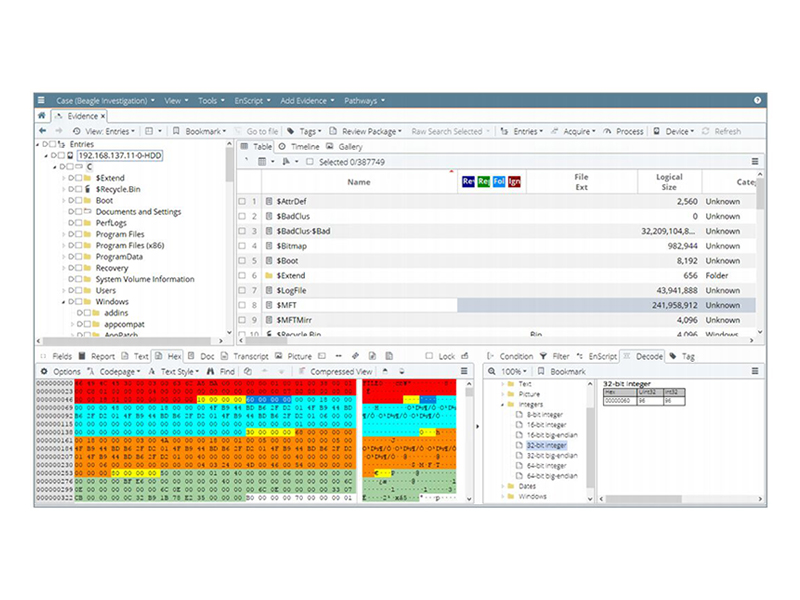
Task: Open the Tools menu
Action: tap(211, 101)
